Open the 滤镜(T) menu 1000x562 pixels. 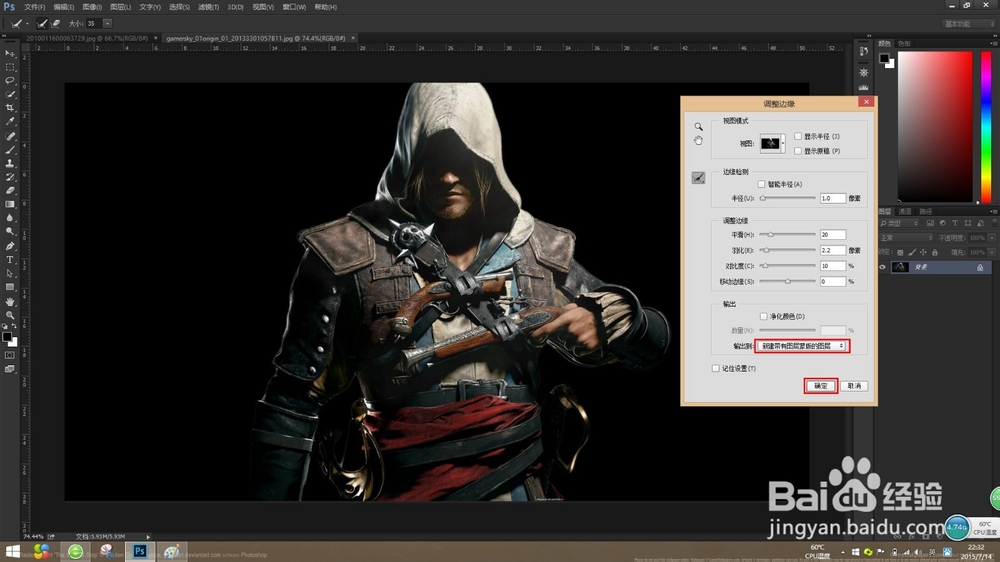[x=208, y=7]
